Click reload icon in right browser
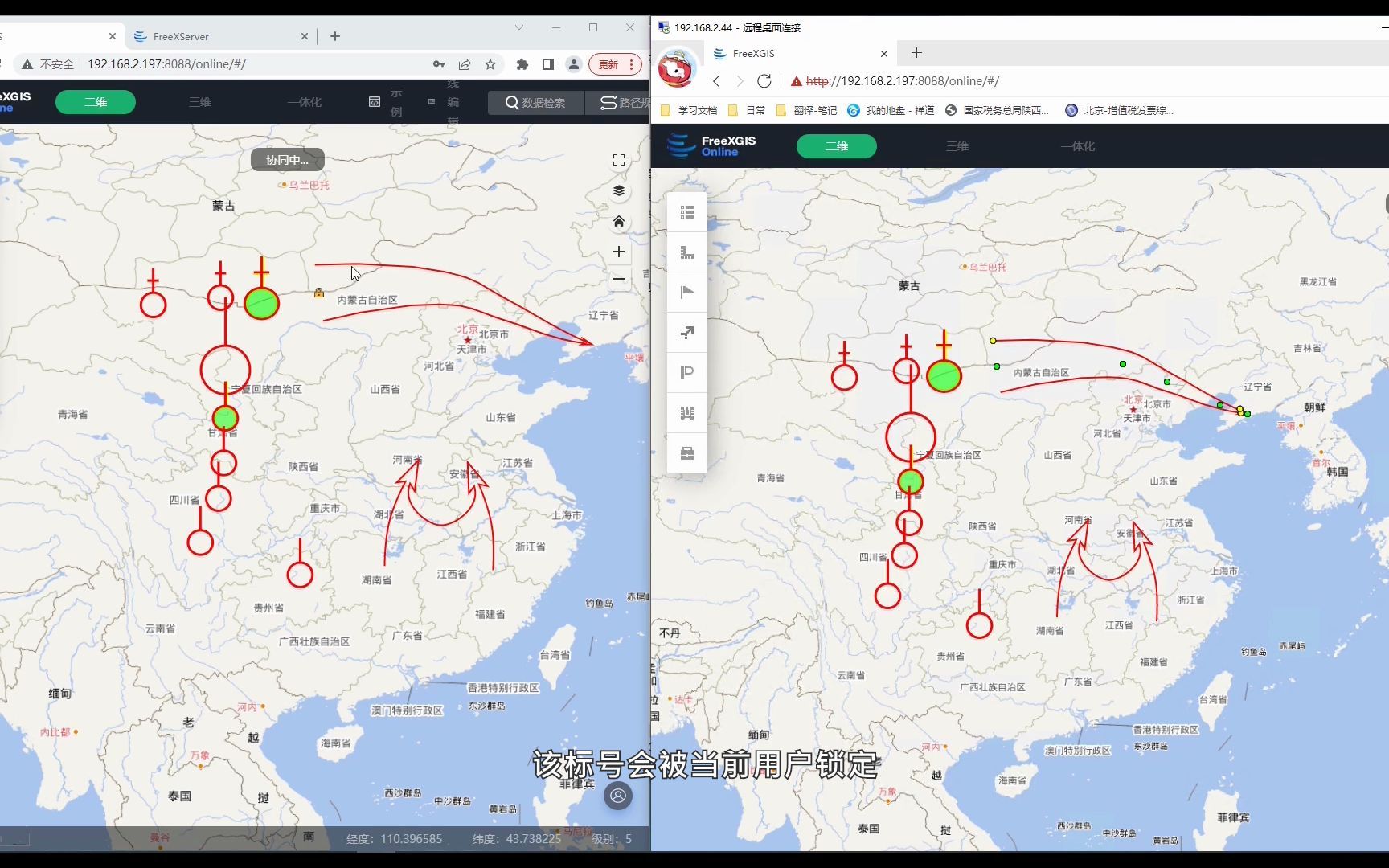 click(764, 81)
